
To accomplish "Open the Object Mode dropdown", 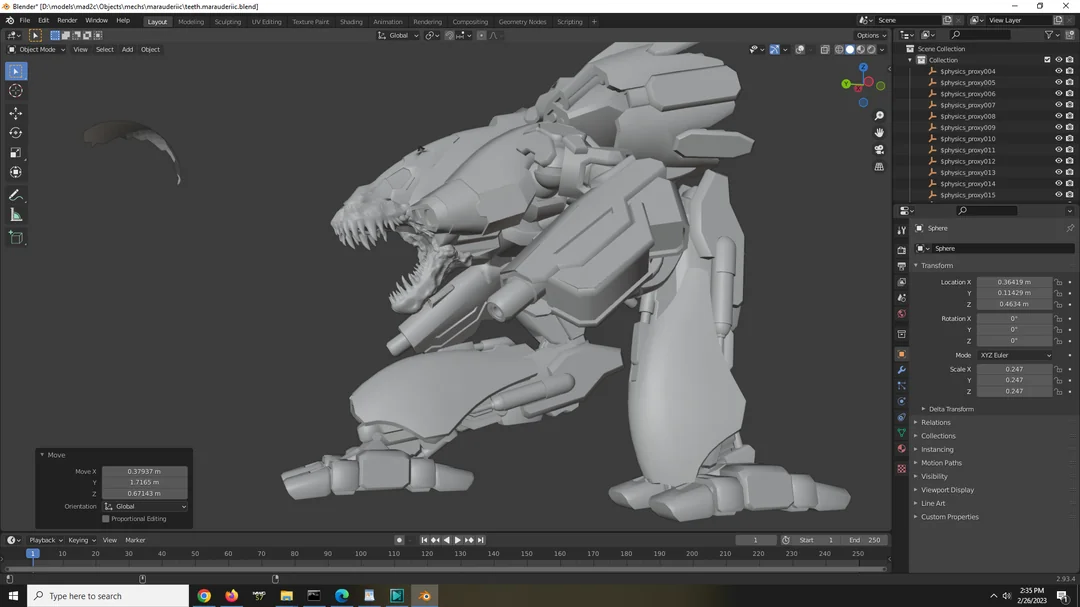I will 37,49.
